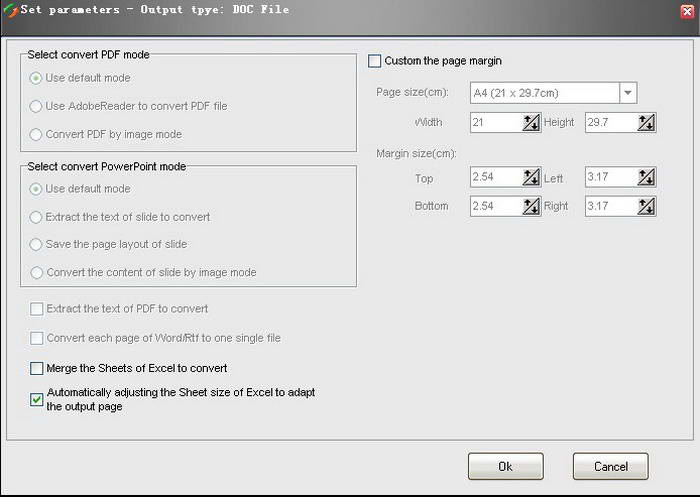The height and width of the screenshot is (497, 700).
Task: Click the 'Select convert PDF mode' group label
Action: (88, 54)
